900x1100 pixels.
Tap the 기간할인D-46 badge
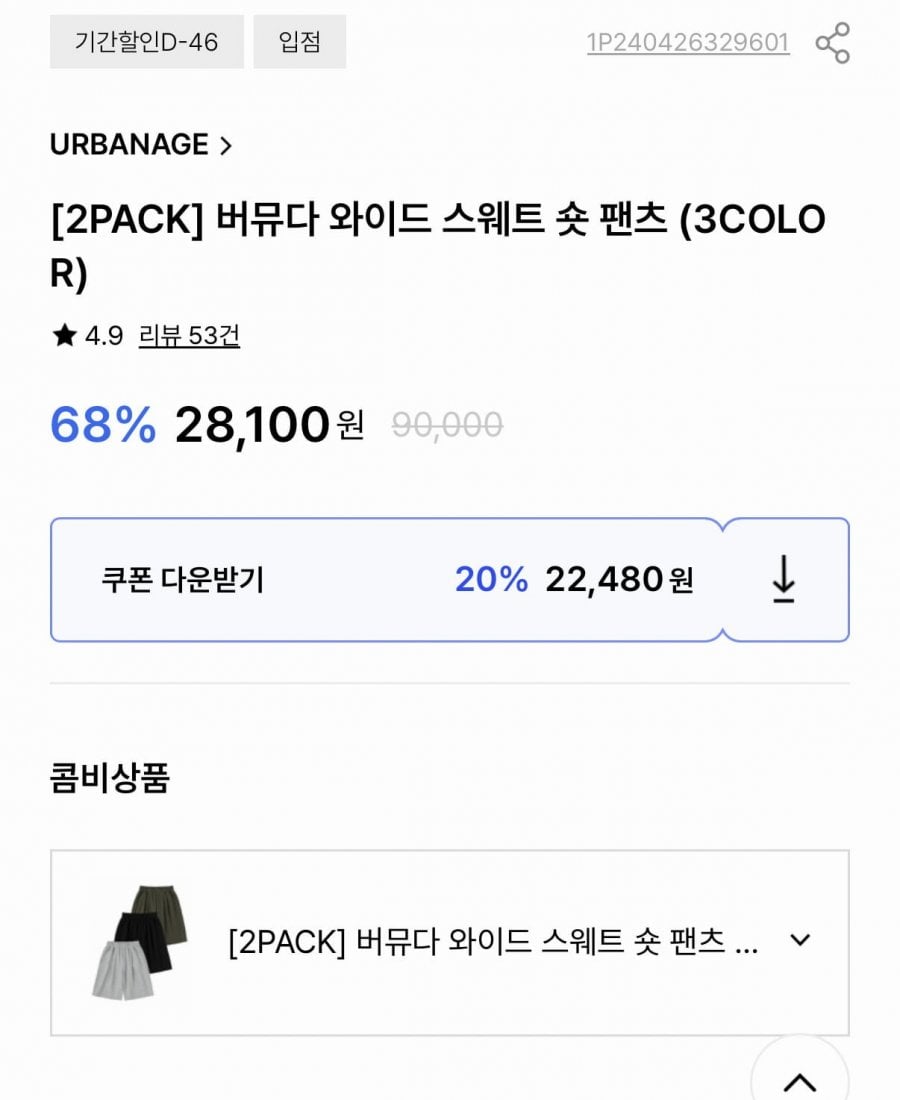coord(146,42)
